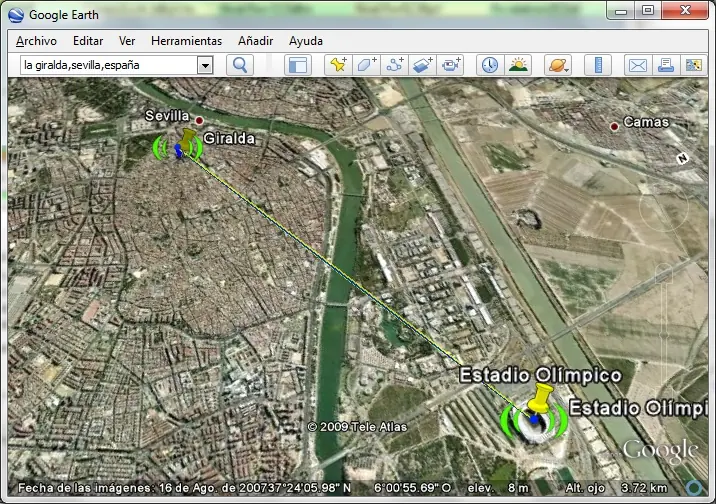Click the streaming status ring indicator
Viewport: 716px width, 504px height.
pos(695,488)
